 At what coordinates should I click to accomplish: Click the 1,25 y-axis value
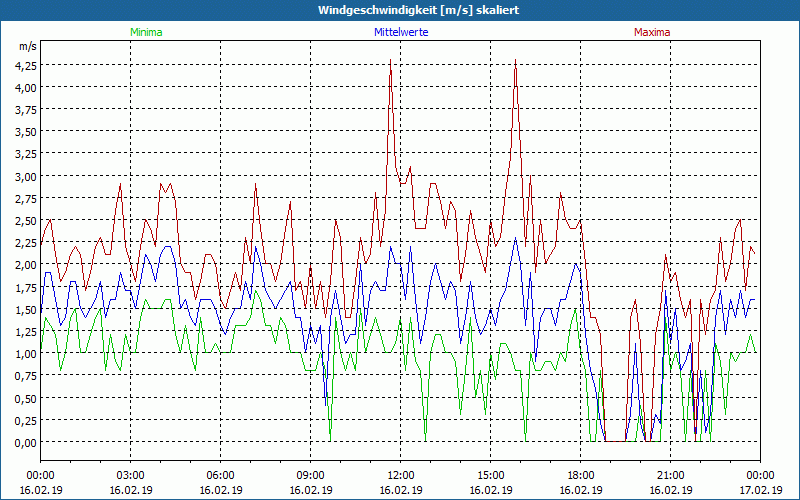click(x=26, y=331)
